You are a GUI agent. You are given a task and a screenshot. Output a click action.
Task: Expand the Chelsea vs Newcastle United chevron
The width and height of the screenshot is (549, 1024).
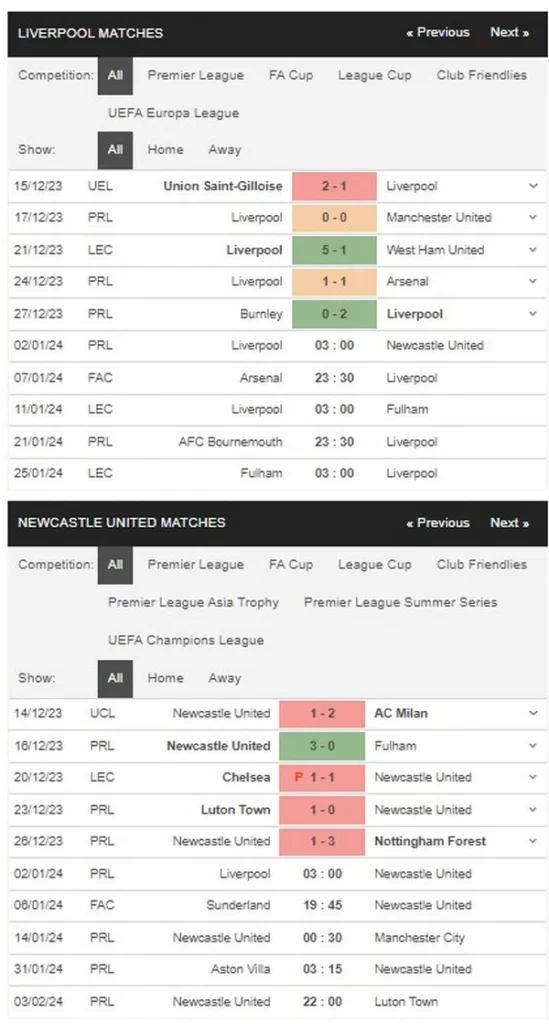533,777
